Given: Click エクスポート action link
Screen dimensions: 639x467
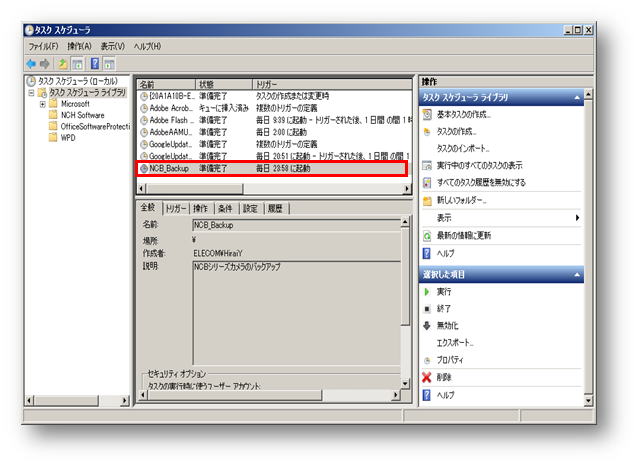Looking at the screenshot, I should pyautogui.click(x=455, y=343).
